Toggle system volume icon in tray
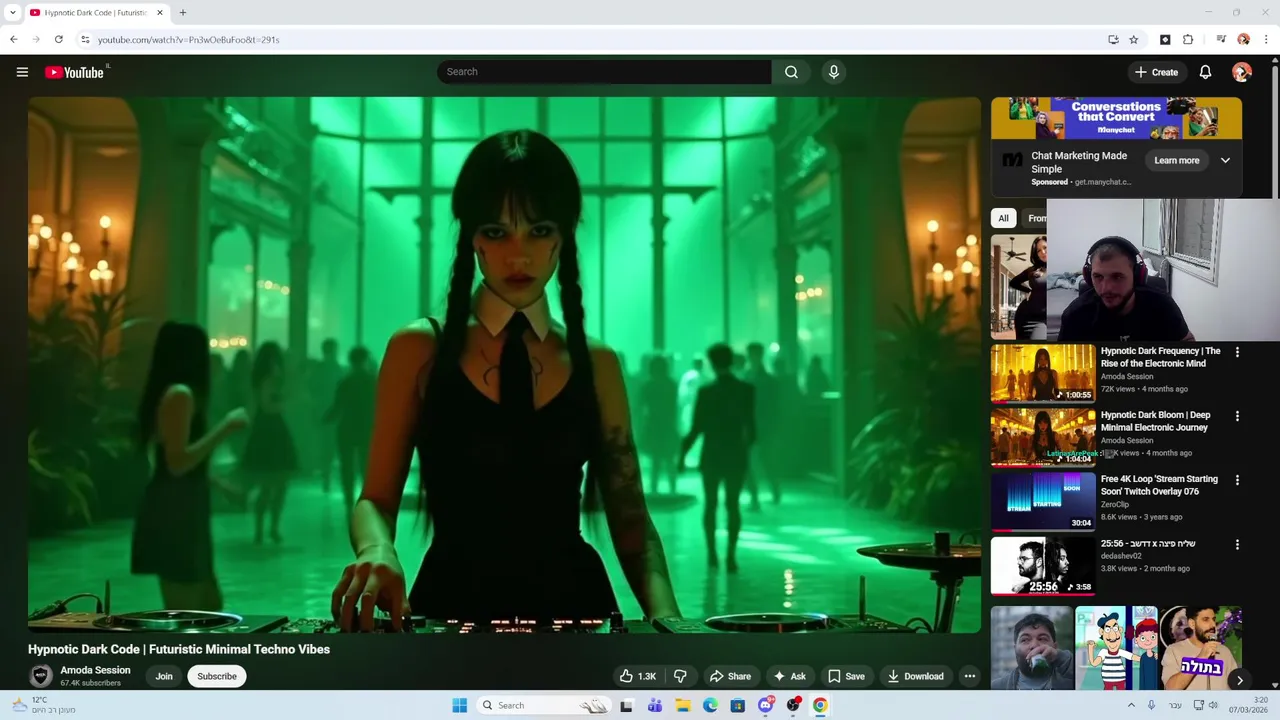This screenshot has height=720, width=1280. (x=1213, y=705)
